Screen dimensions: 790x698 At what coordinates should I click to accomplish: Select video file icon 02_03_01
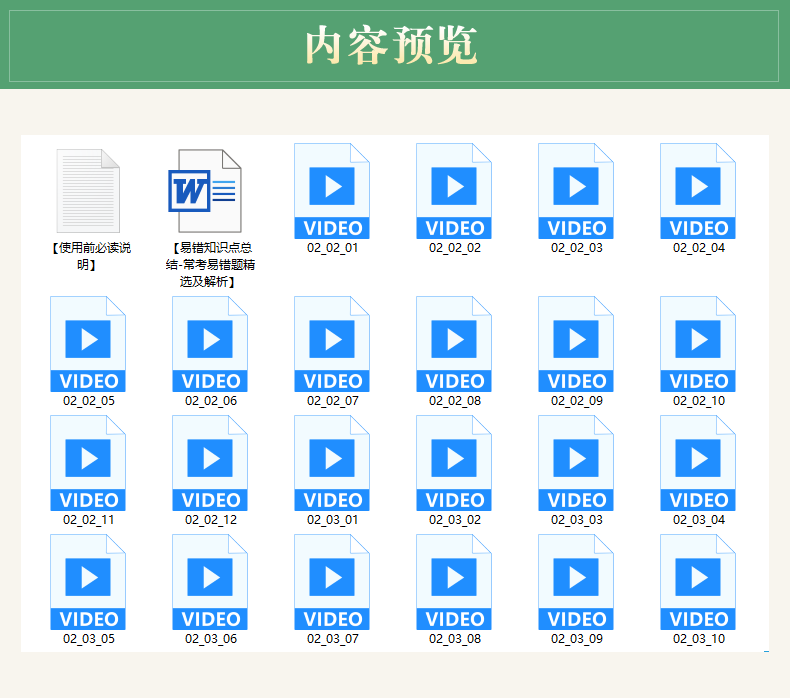(332, 463)
